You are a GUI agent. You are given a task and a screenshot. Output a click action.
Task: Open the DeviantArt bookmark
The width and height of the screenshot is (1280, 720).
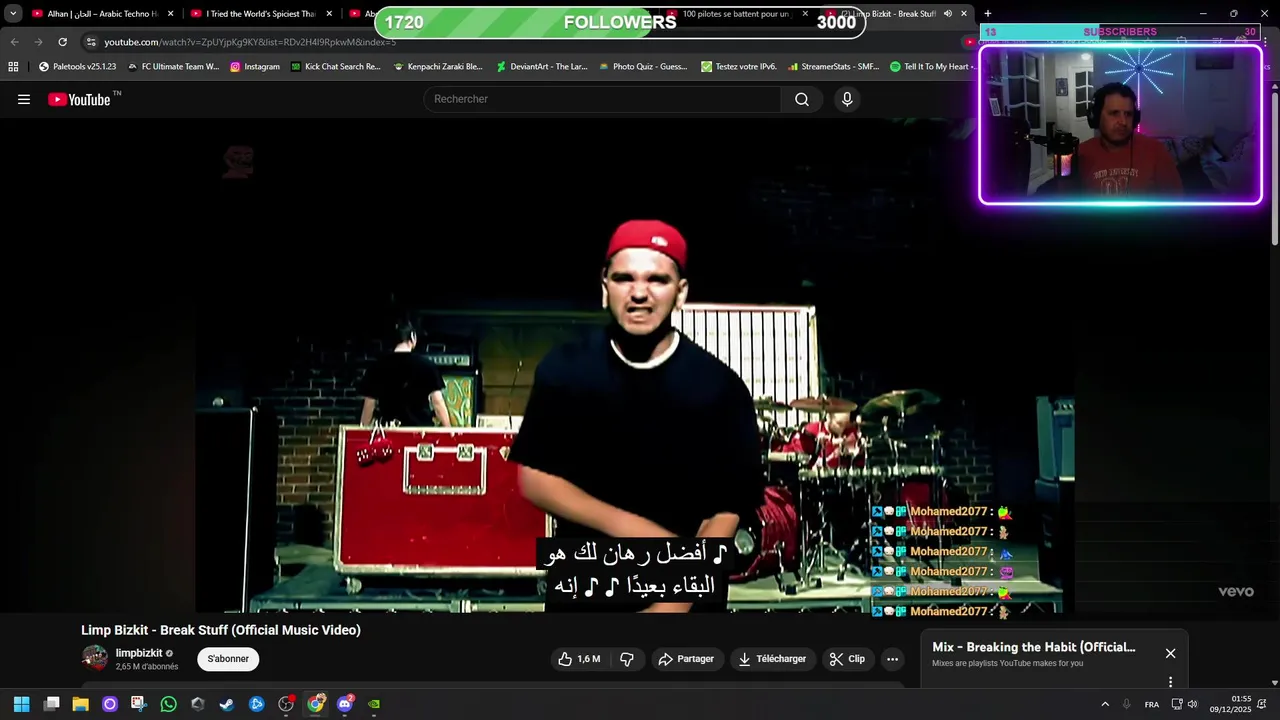click(542, 67)
